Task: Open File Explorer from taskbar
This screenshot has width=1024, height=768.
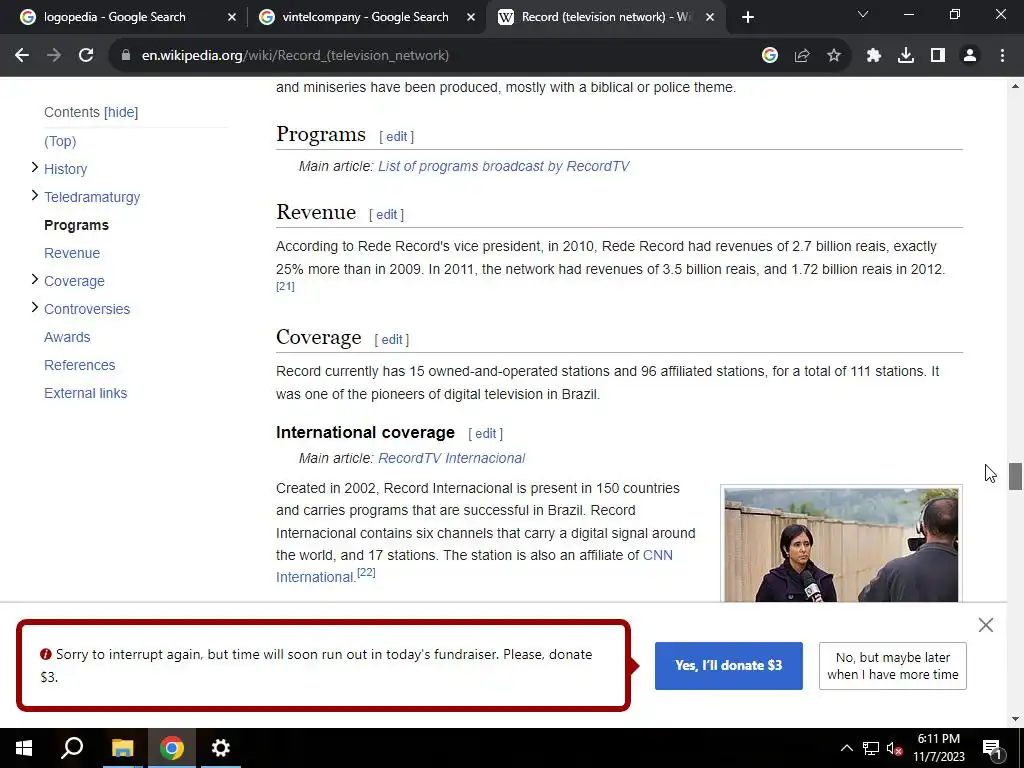Action: [x=122, y=748]
